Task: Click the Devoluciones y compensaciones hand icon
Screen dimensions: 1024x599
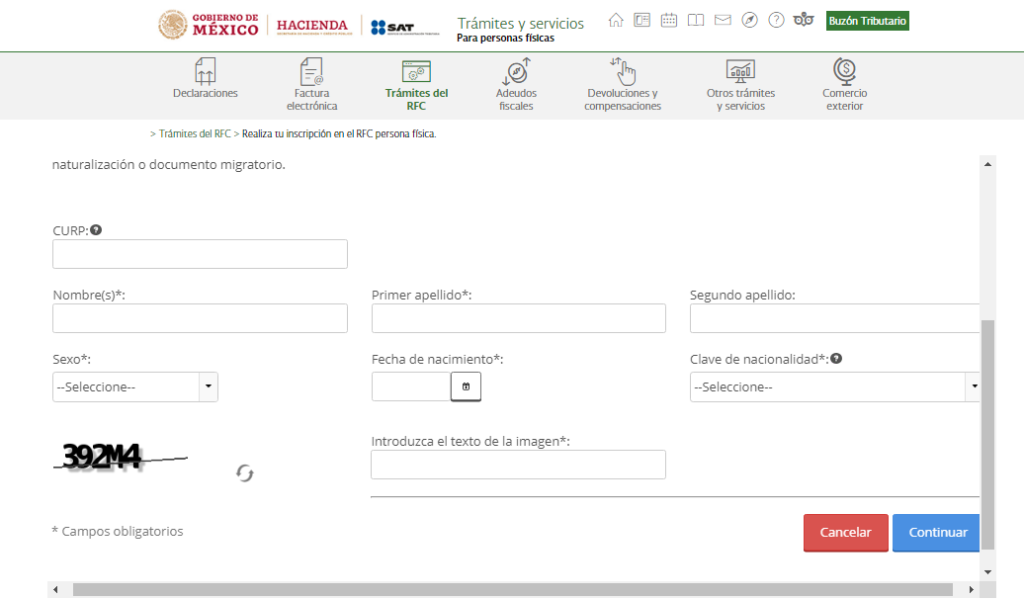Action: tap(623, 71)
